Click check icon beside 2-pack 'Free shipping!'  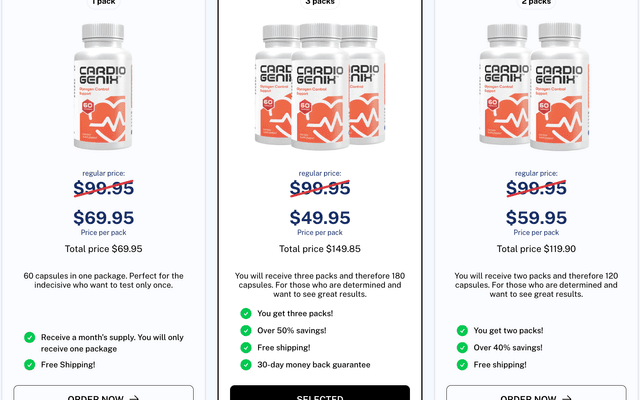pos(462,365)
